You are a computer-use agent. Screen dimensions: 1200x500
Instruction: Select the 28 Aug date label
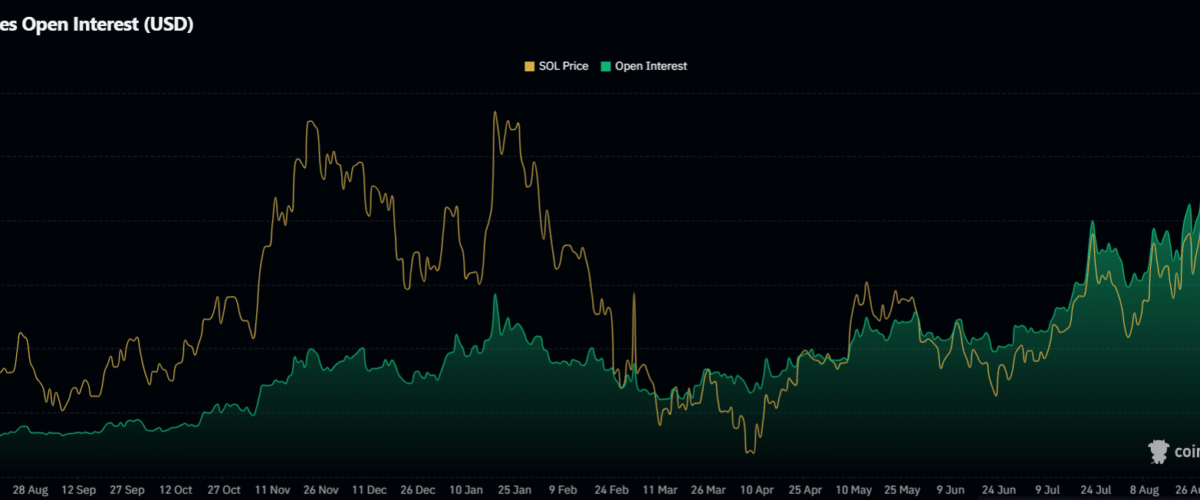point(31,490)
